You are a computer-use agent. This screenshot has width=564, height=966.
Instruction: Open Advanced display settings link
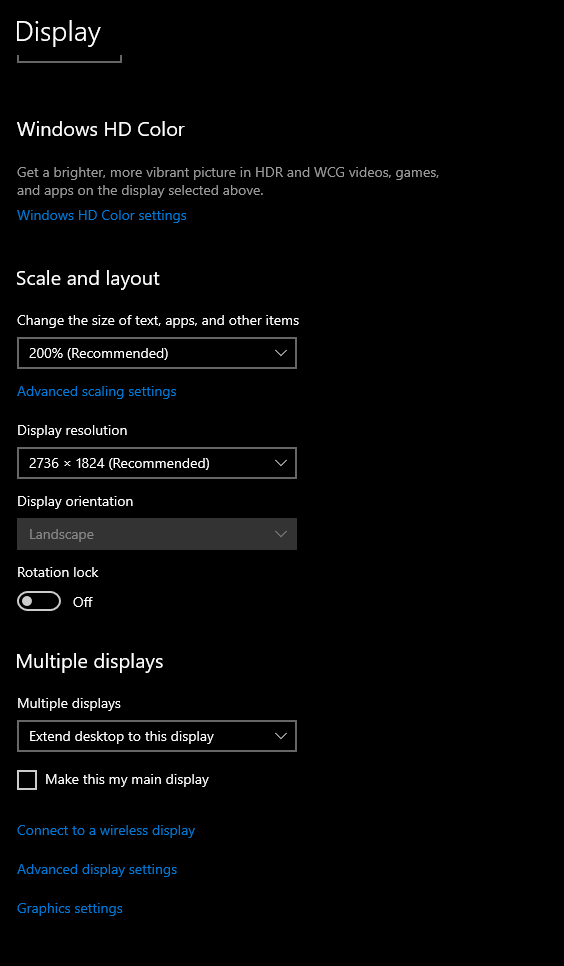coord(97,869)
